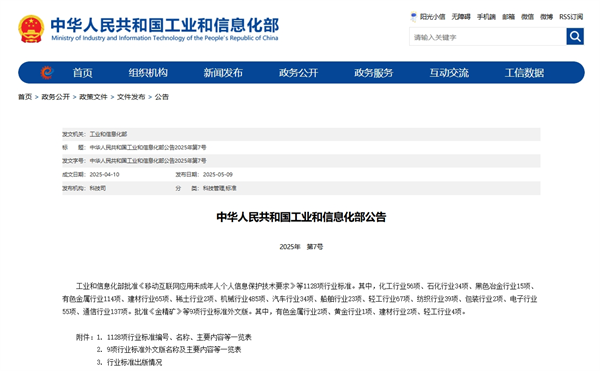Click the 成文日期 value 2025-04-10
The width and height of the screenshot is (600, 371).
(104, 175)
